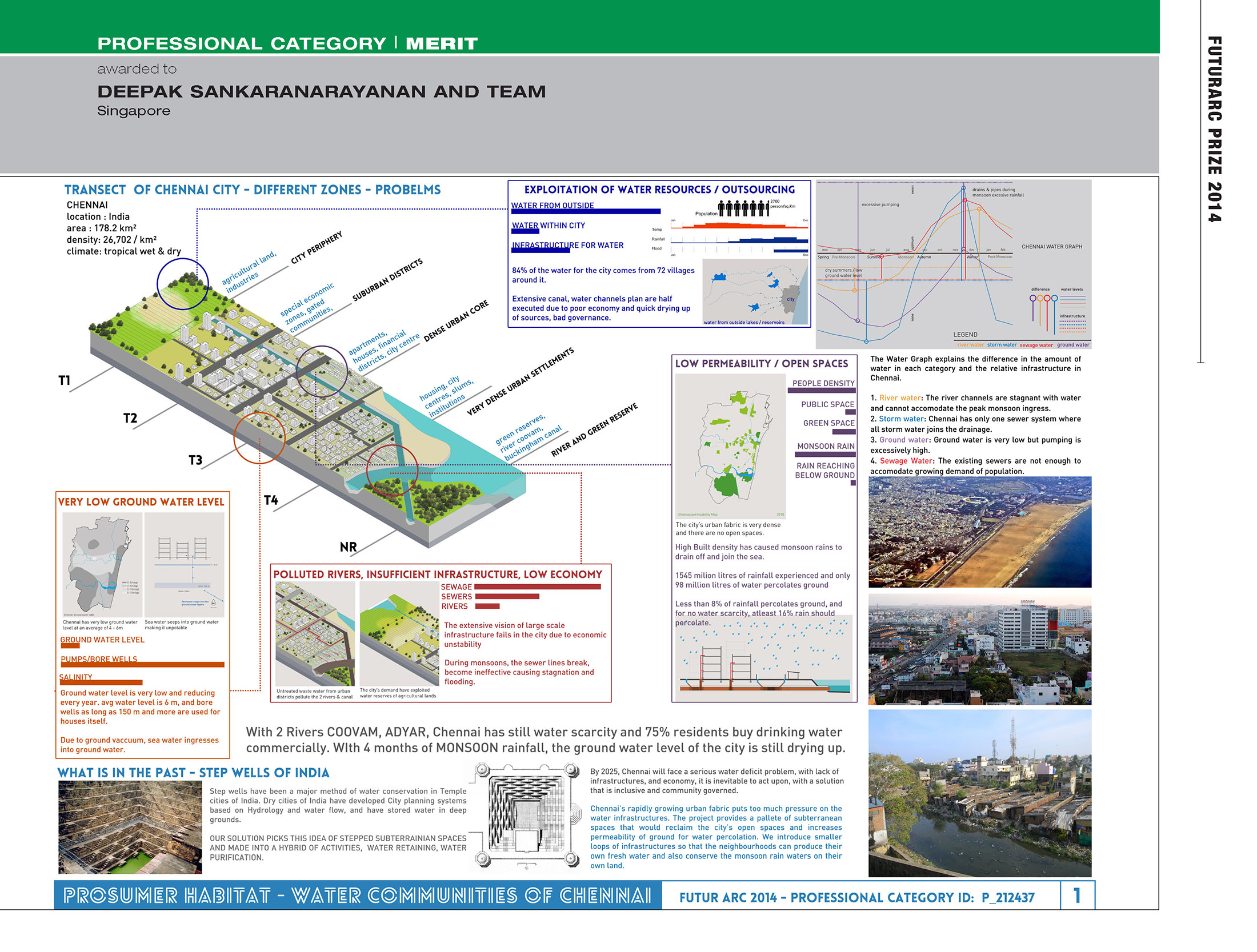The width and height of the screenshot is (1257, 952).
Task: Click the 'storm water' legend label
Action: coord(1002,344)
